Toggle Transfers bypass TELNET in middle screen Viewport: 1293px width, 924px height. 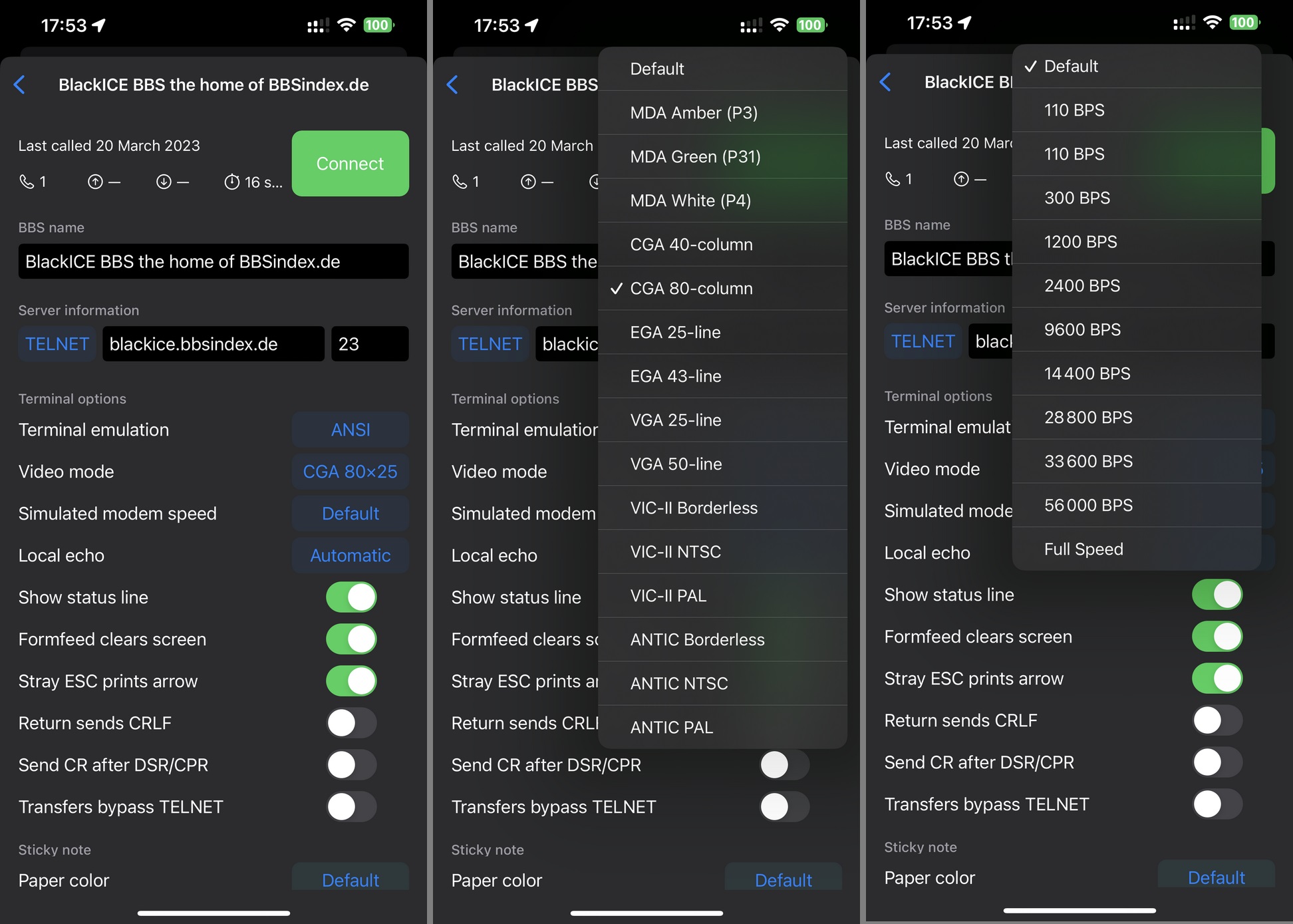pos(784,807)
